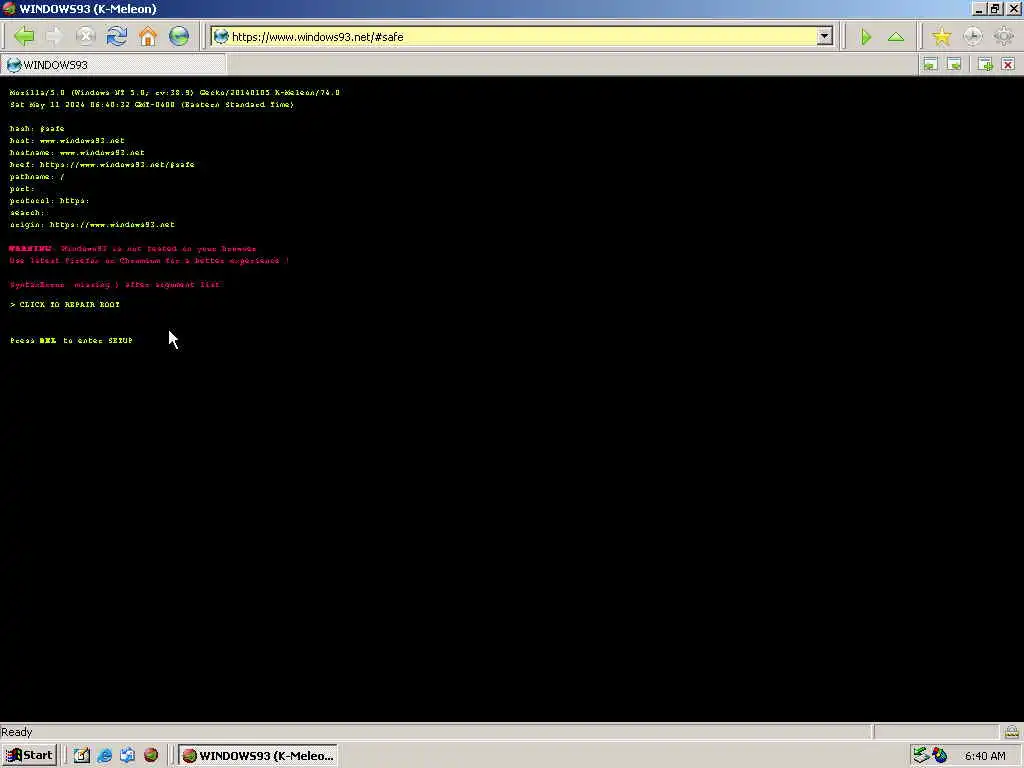Switch to the next tab icon
The image size is (1024, 768).
[954, 64]
